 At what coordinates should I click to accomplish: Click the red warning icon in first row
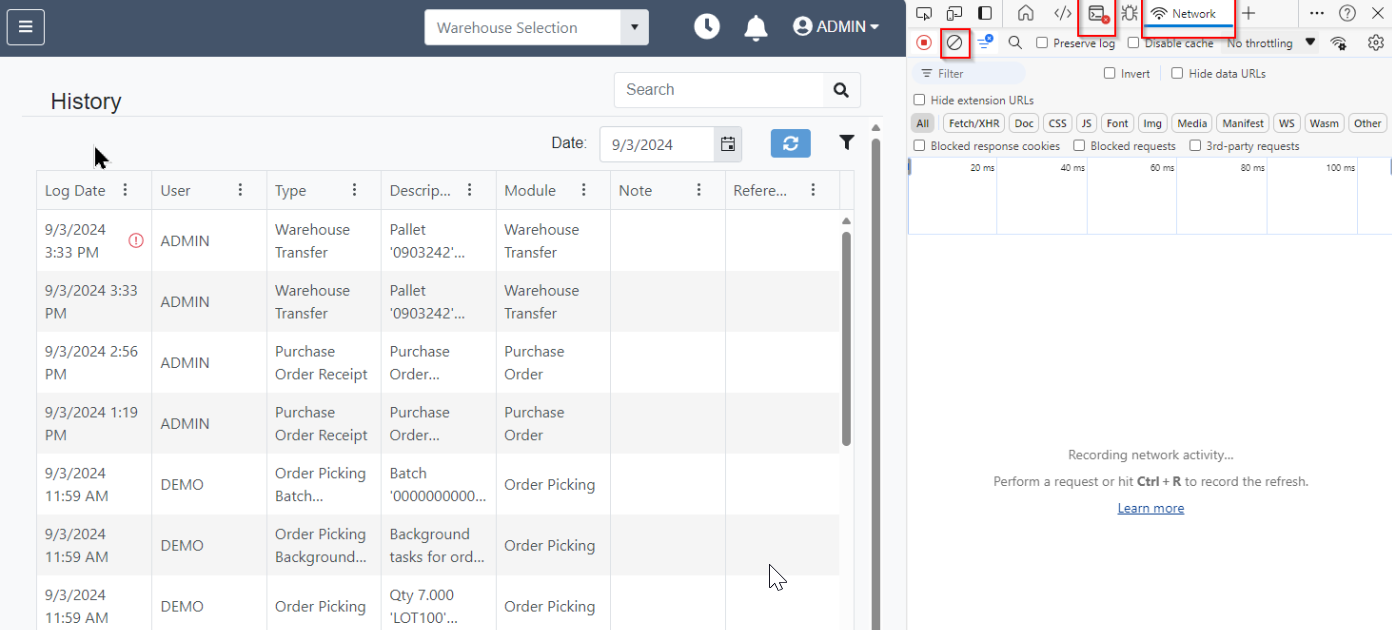coord(136,240)
